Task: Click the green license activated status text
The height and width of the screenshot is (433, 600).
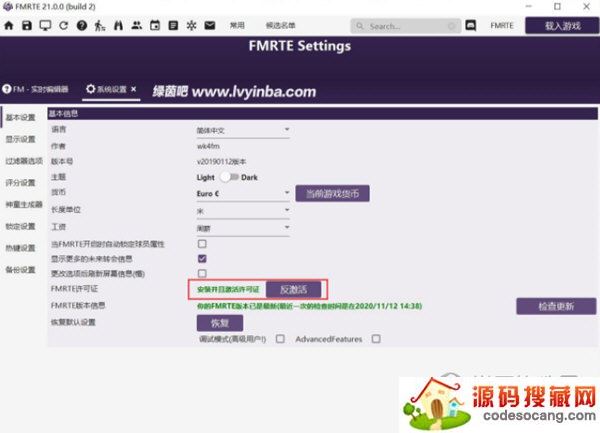Action: [x=228, y=290]
